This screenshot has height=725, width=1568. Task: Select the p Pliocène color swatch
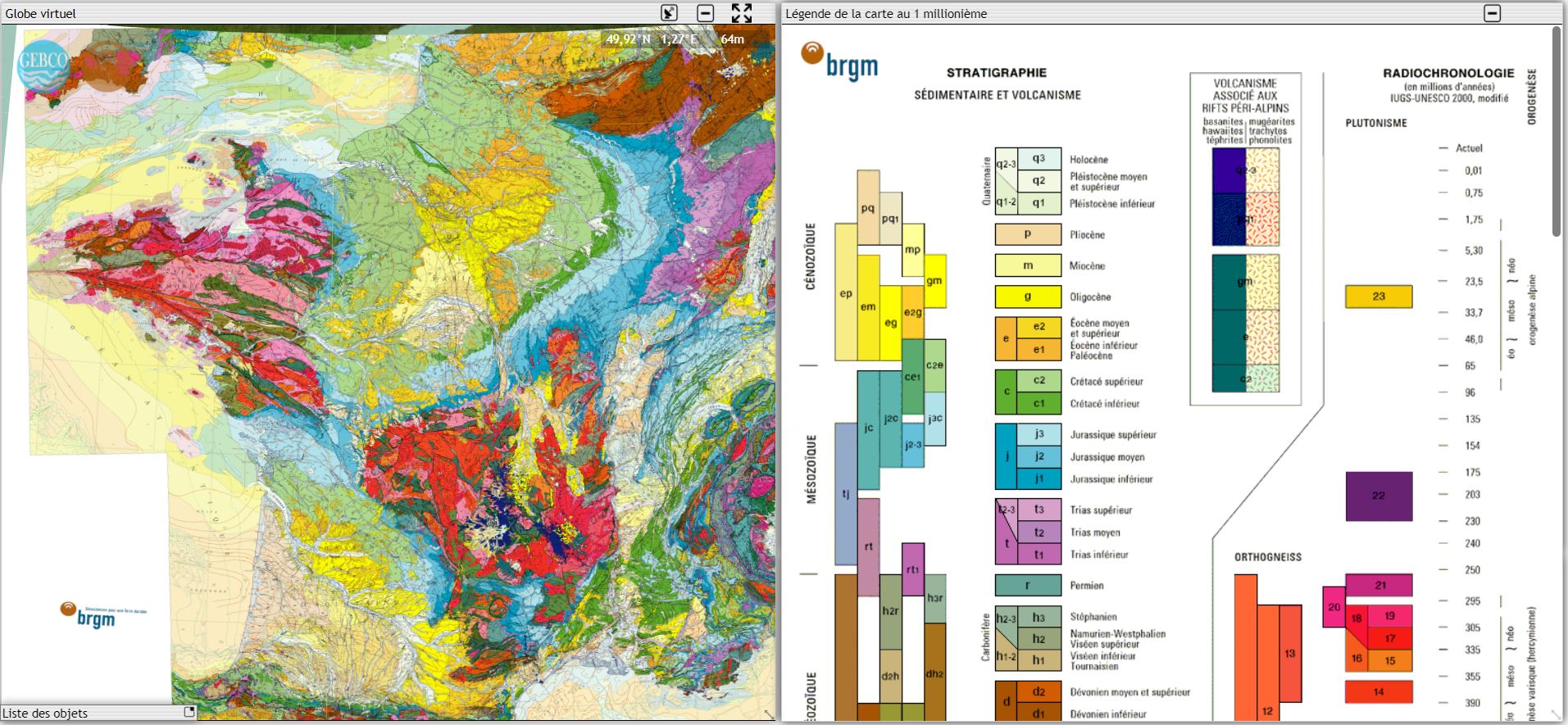[x=1028, y=234]
